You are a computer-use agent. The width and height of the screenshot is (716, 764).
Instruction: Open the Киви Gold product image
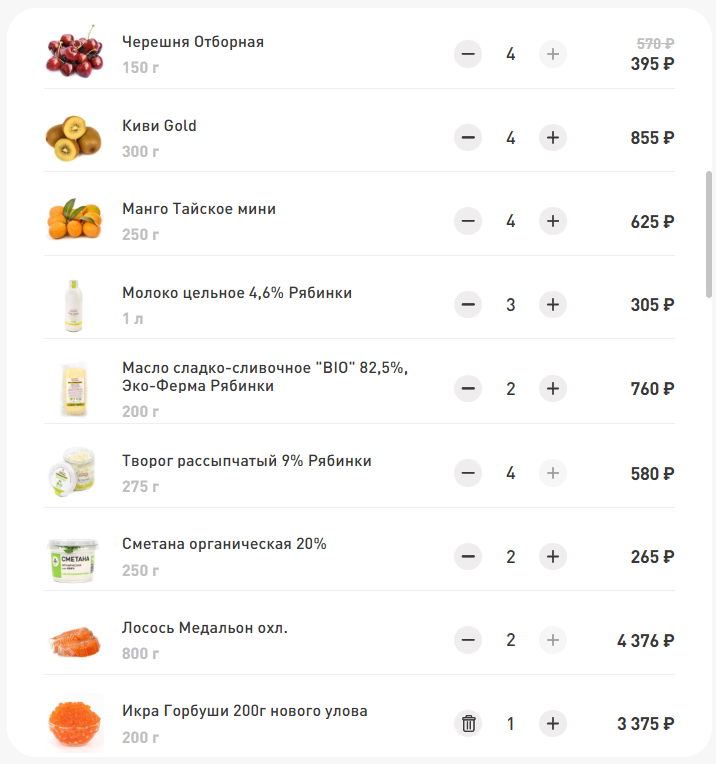pos(74,138)
